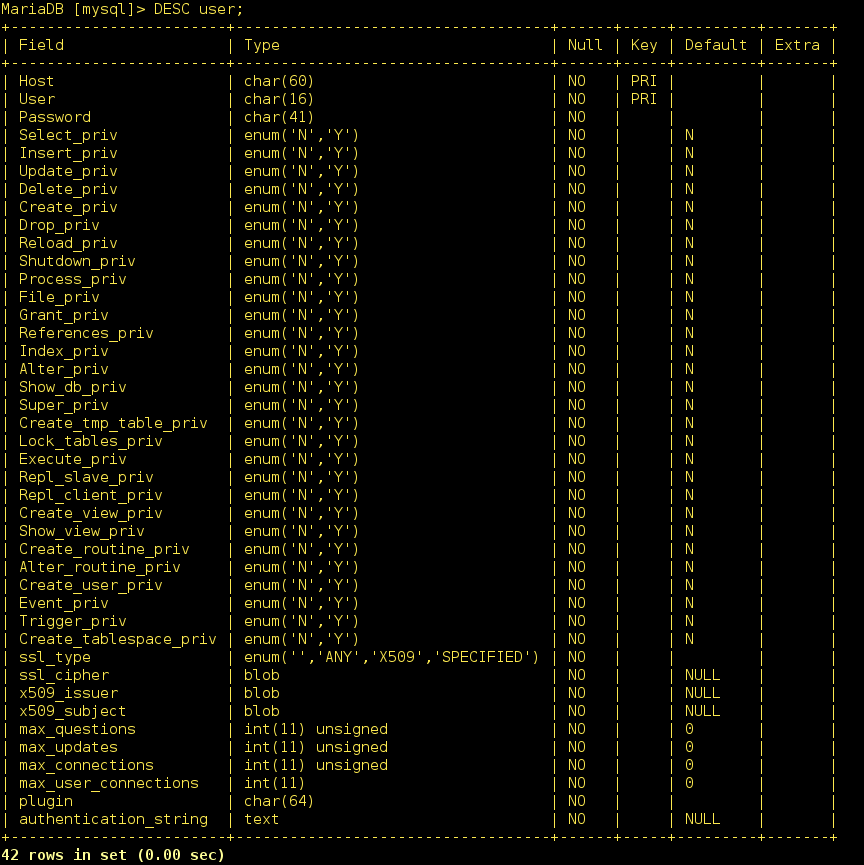Select the 'plugin' field
Viewport: 864px width, 865px height.
pyautogui.click(x=46, y=801)
